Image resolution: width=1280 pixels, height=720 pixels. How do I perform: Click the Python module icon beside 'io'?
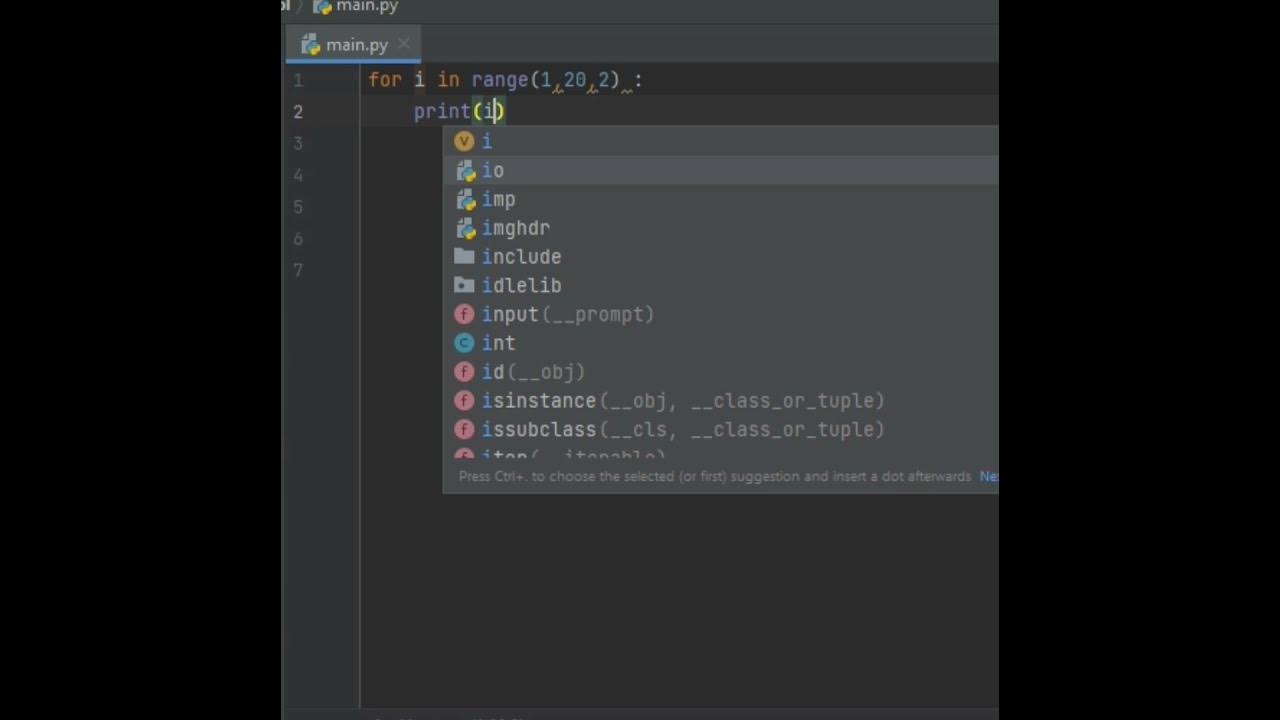[464, 171]
